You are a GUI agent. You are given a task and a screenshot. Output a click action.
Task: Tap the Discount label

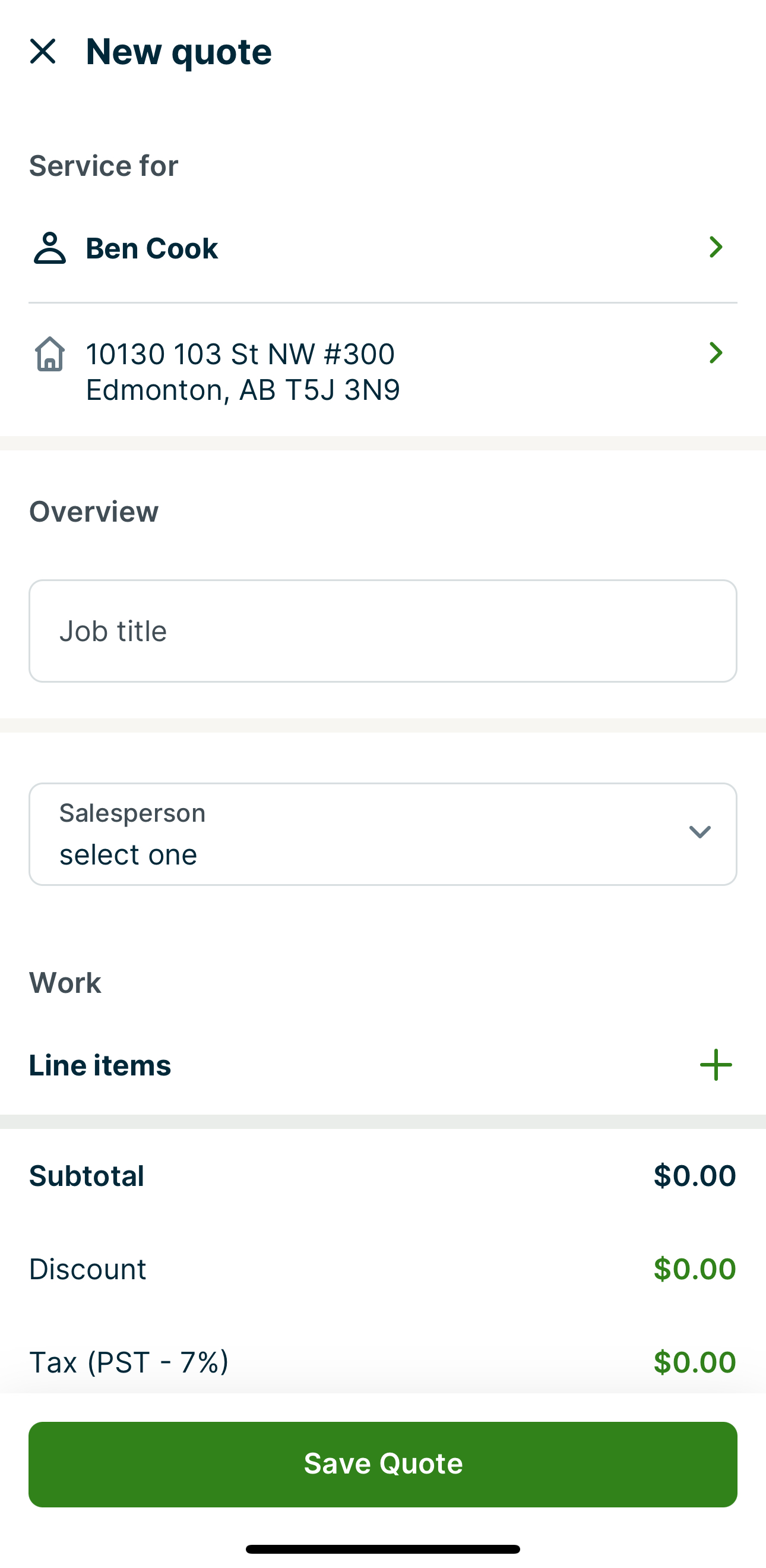point(88,1269)
